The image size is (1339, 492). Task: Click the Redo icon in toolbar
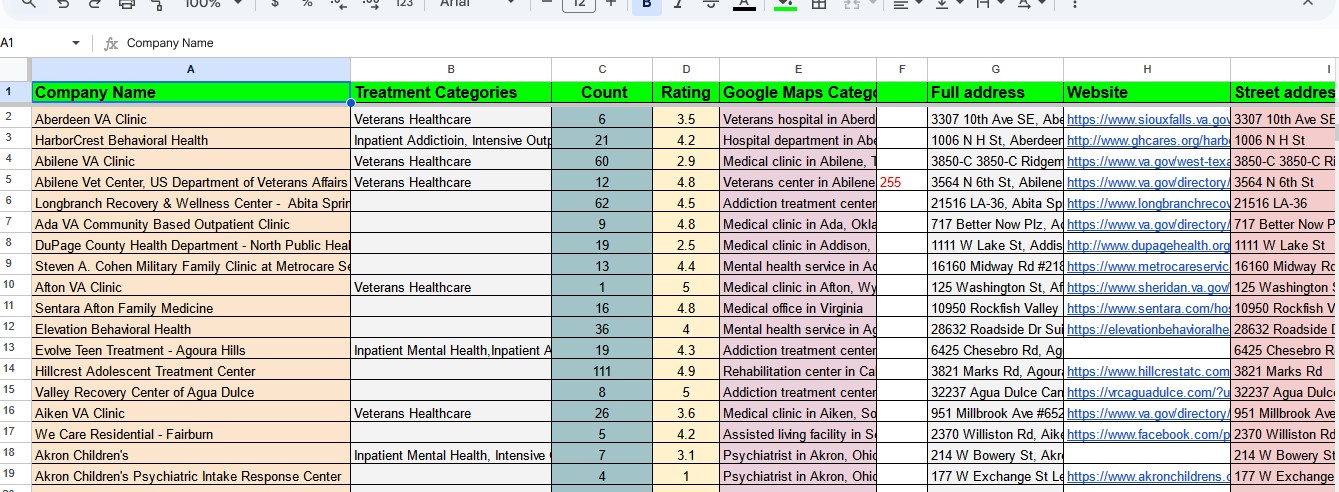click(95, 3)
